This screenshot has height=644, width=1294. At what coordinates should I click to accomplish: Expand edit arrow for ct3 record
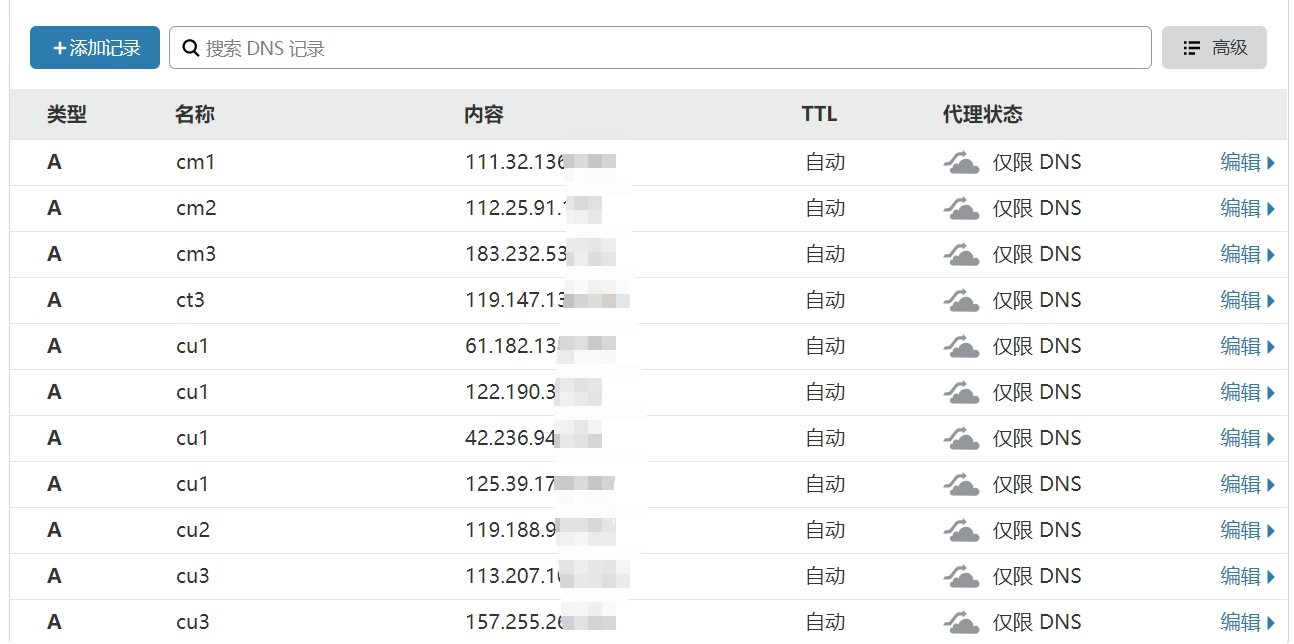1271,301
